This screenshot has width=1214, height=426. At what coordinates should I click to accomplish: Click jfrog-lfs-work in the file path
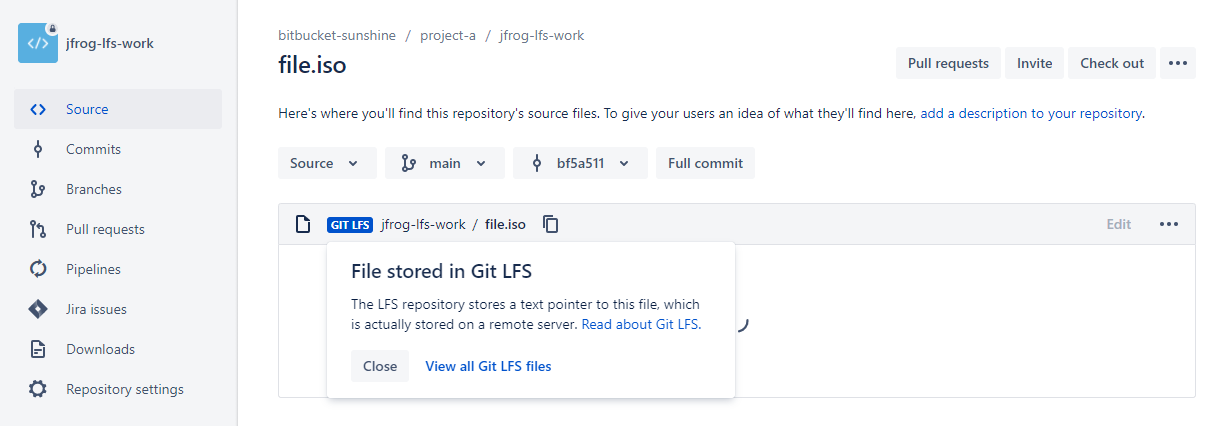click(x=423, y=224)
